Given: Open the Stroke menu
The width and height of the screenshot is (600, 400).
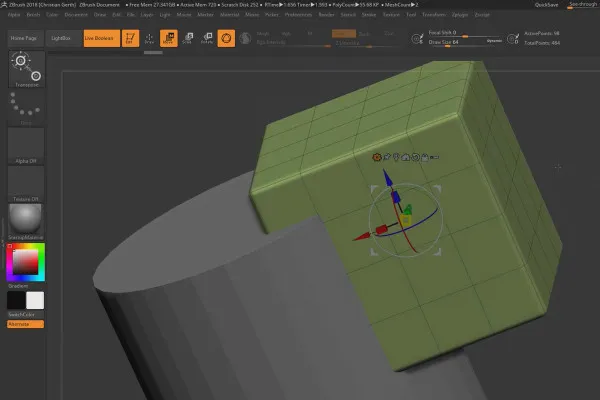Looking at the screenshot, I should tap(369, 15).
